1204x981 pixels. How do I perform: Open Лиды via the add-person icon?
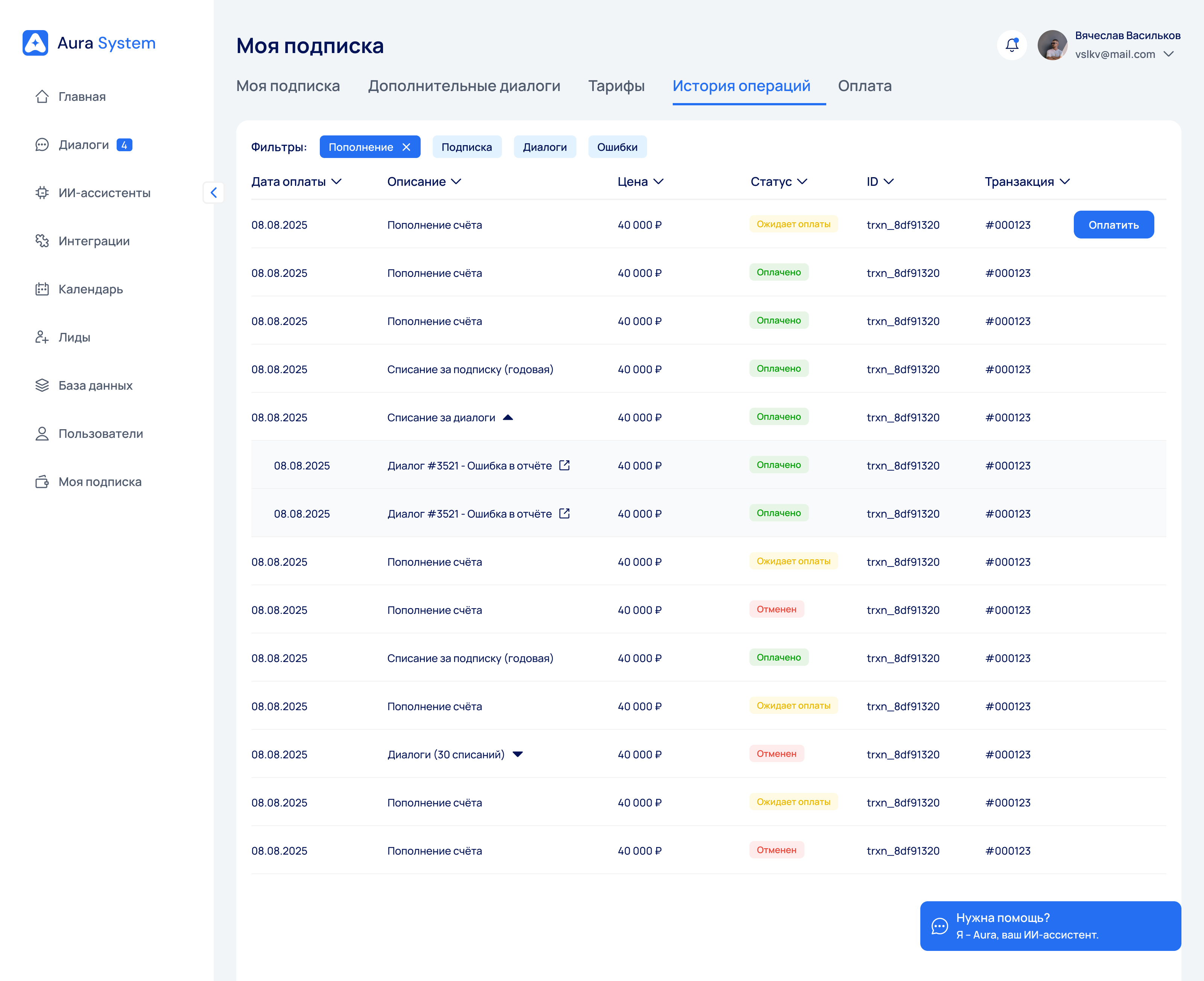coord(42,337)
